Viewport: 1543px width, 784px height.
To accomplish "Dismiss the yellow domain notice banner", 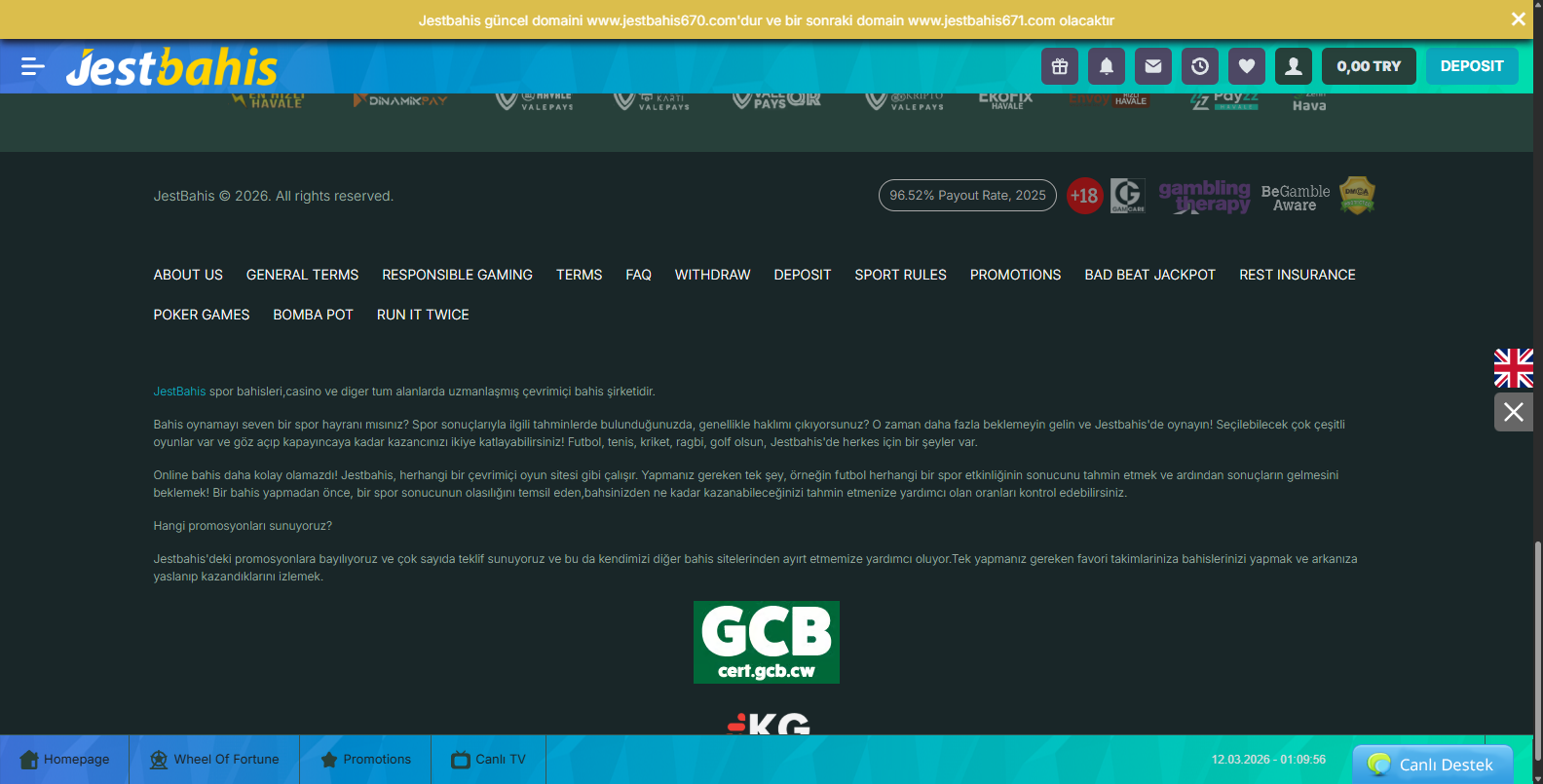I will pyautogui.click(x=1518, y=19).
